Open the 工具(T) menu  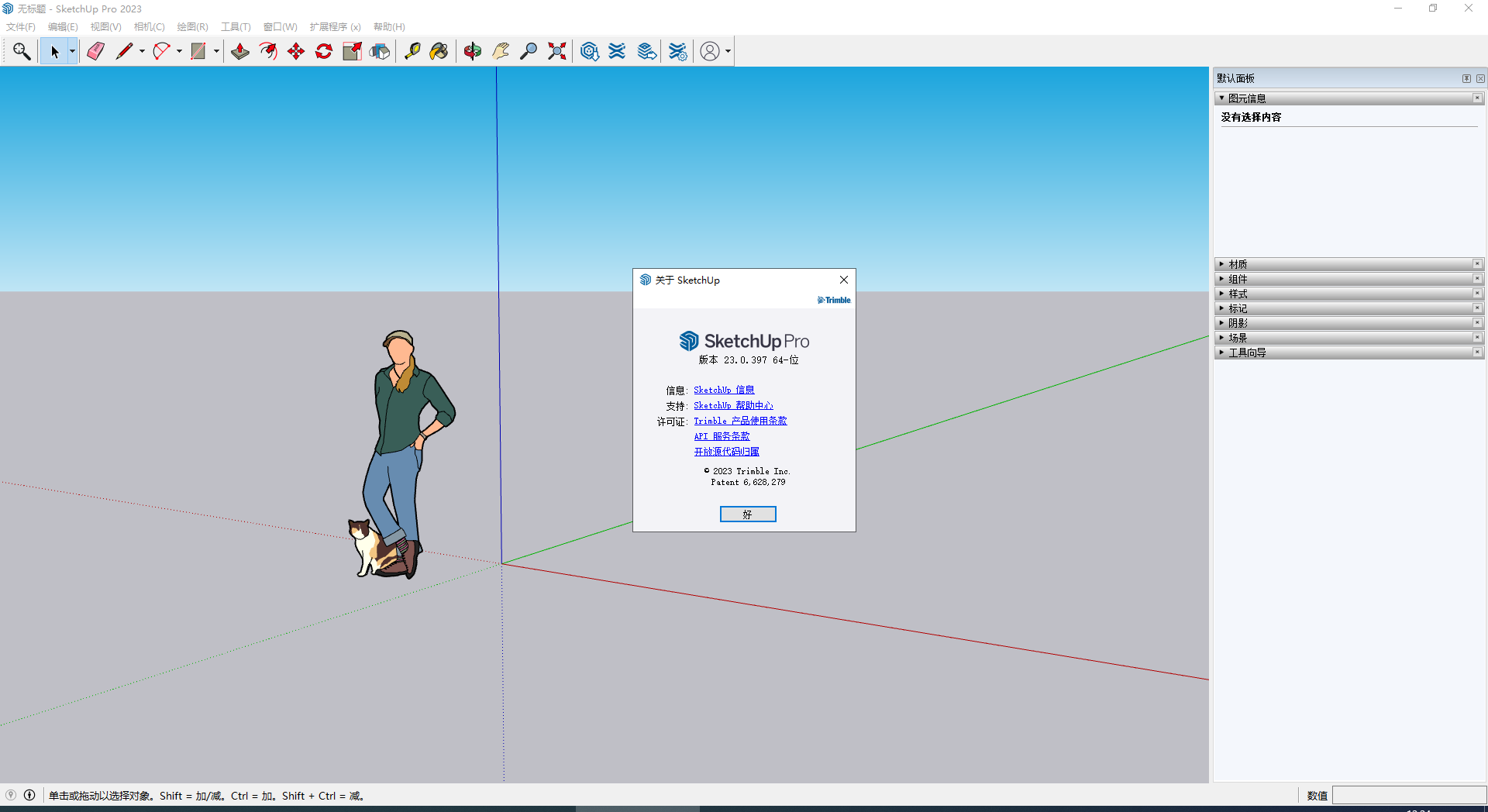click(x=236, y=27)
